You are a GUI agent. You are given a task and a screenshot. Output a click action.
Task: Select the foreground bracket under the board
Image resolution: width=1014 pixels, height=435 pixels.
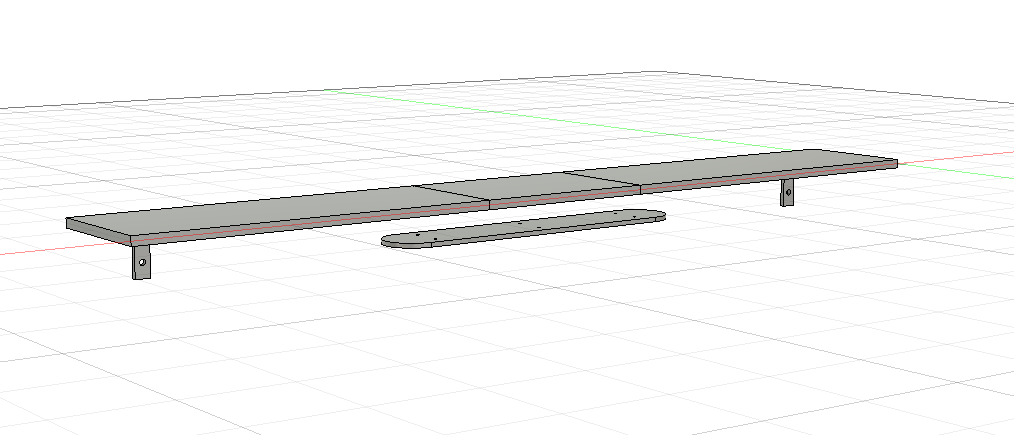click(141, 261)
